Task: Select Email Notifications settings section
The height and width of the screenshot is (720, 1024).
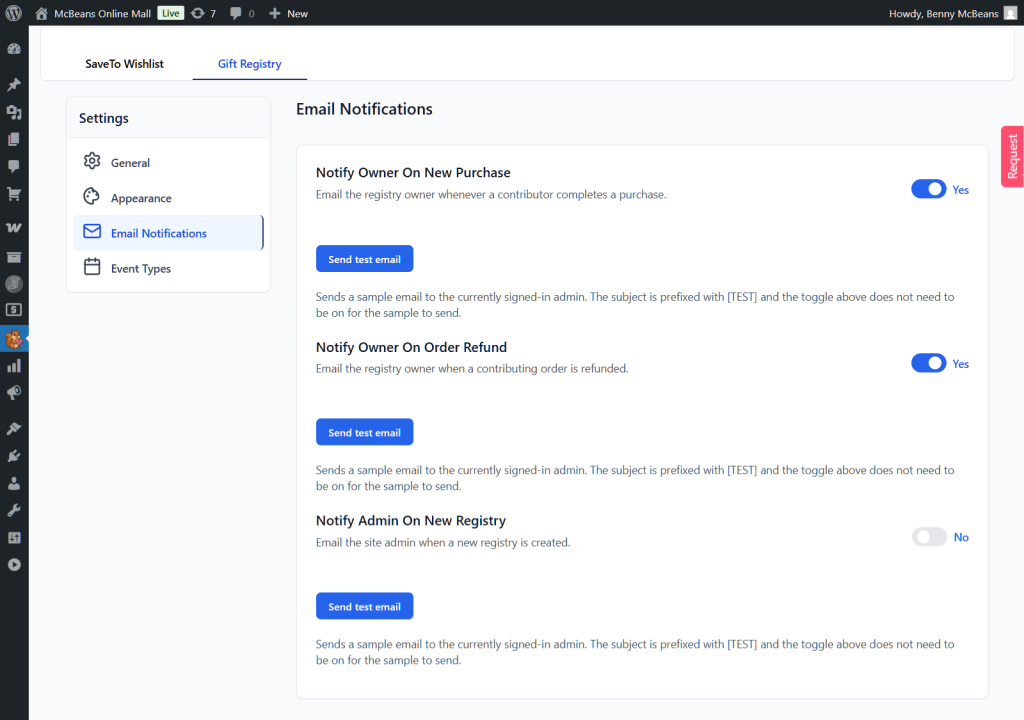Action: tap(168, 233)
